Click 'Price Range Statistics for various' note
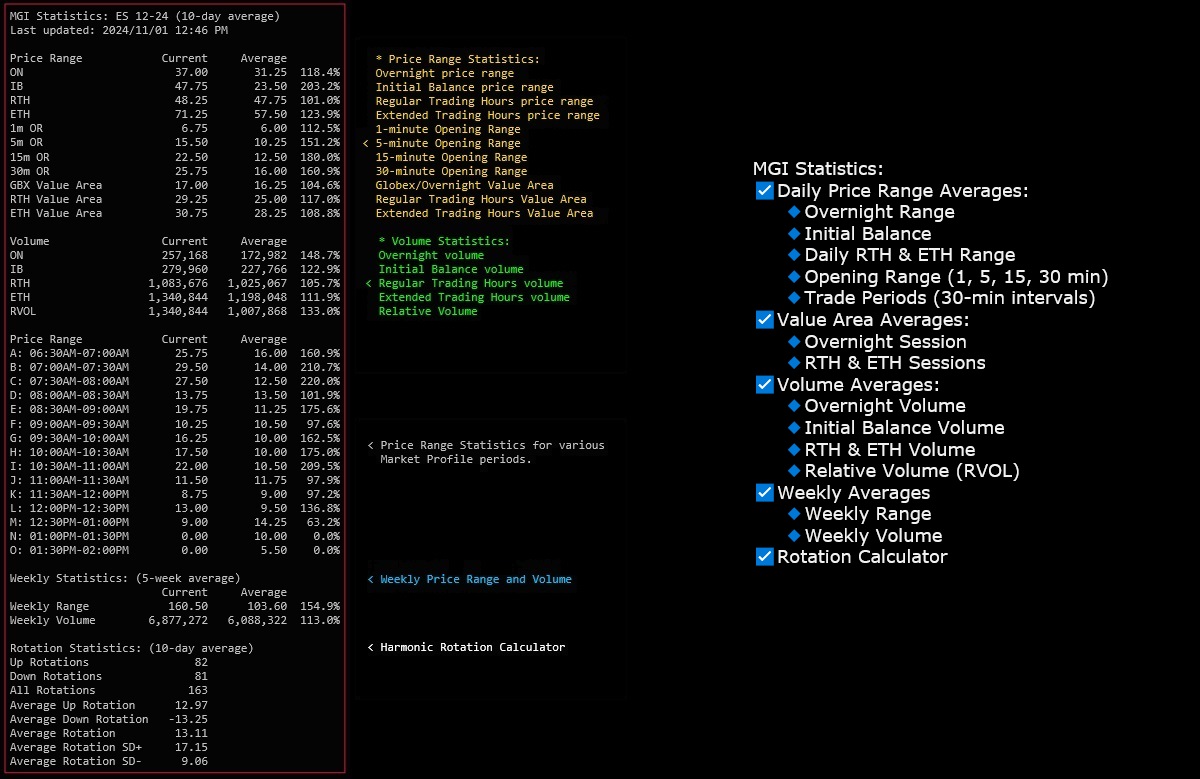 [x=492, y=445]
